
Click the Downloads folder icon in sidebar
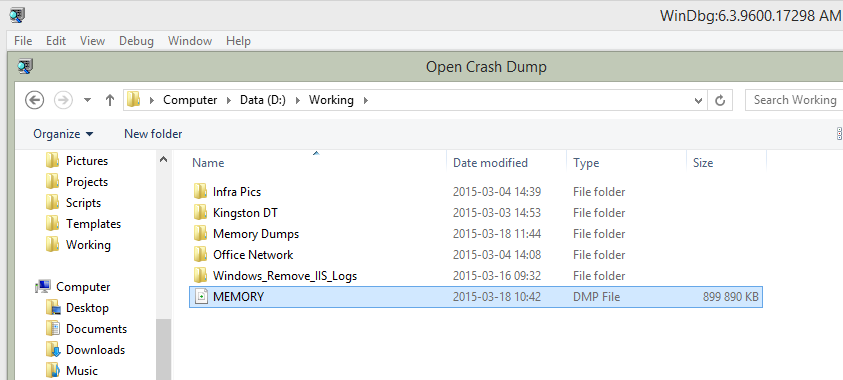pyautogui.click(x=53, y=349)
